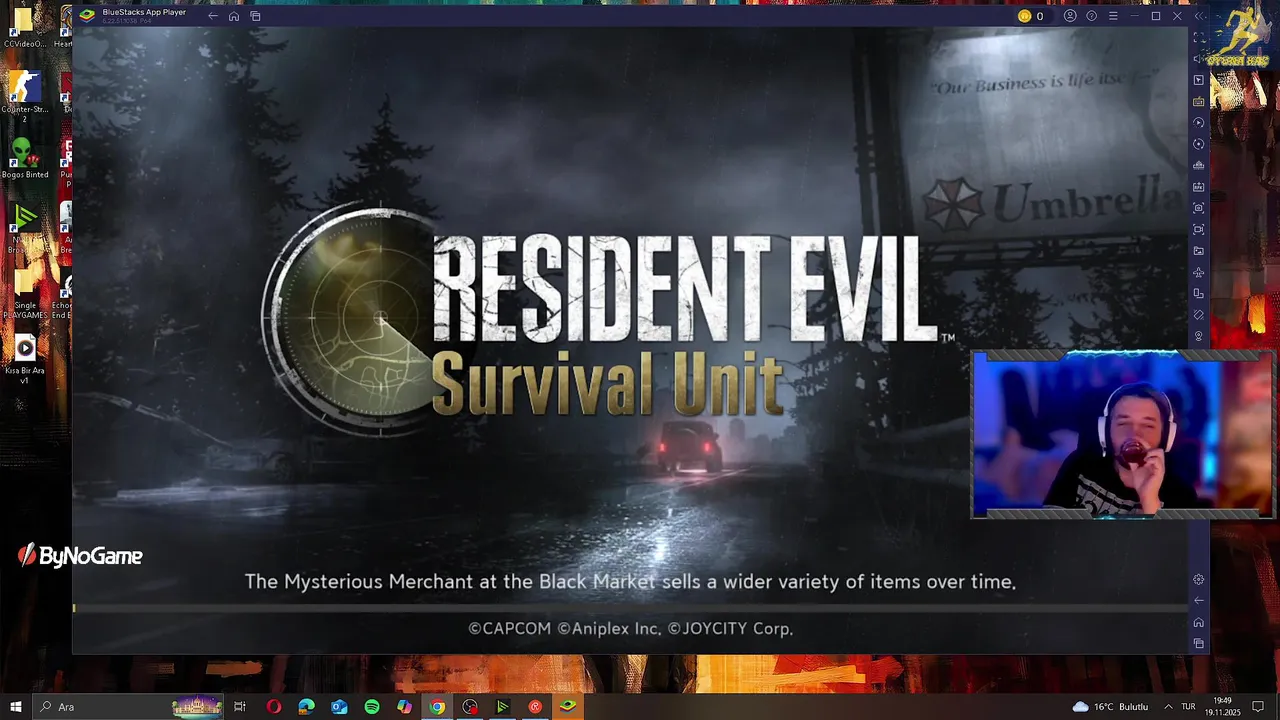Click the Install APK icon in side toolbar

1199,187
